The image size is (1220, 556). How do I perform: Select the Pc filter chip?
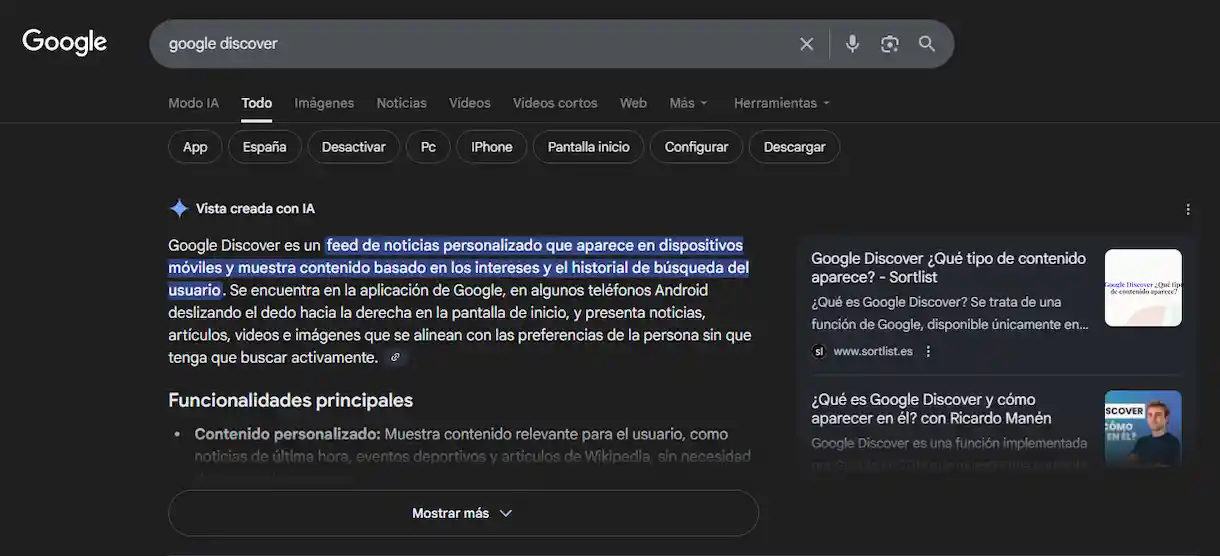pyautogui.click(x=428, y=147)
